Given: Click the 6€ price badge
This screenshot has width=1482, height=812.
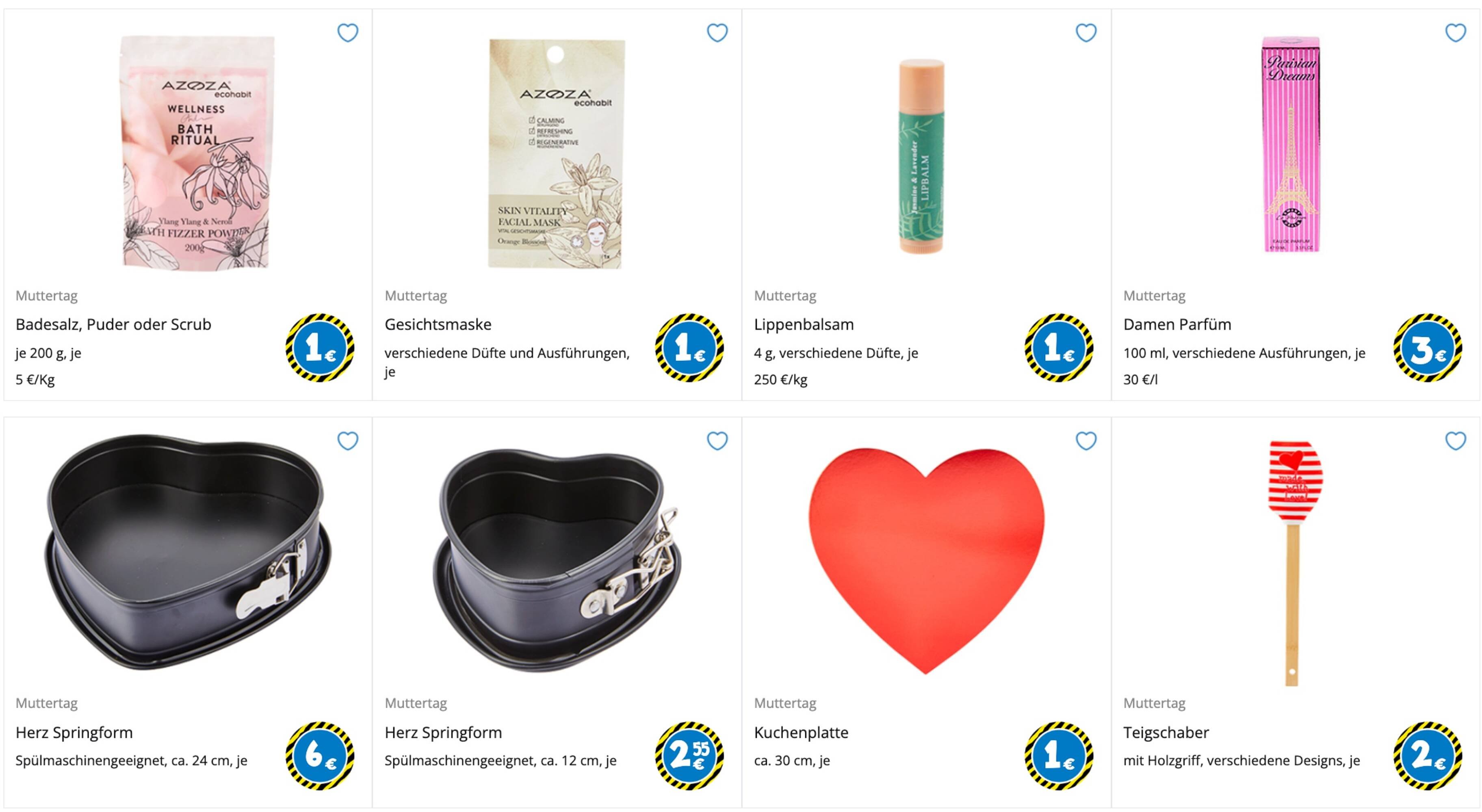Looking at the screenshot, I should pos(320,756).
